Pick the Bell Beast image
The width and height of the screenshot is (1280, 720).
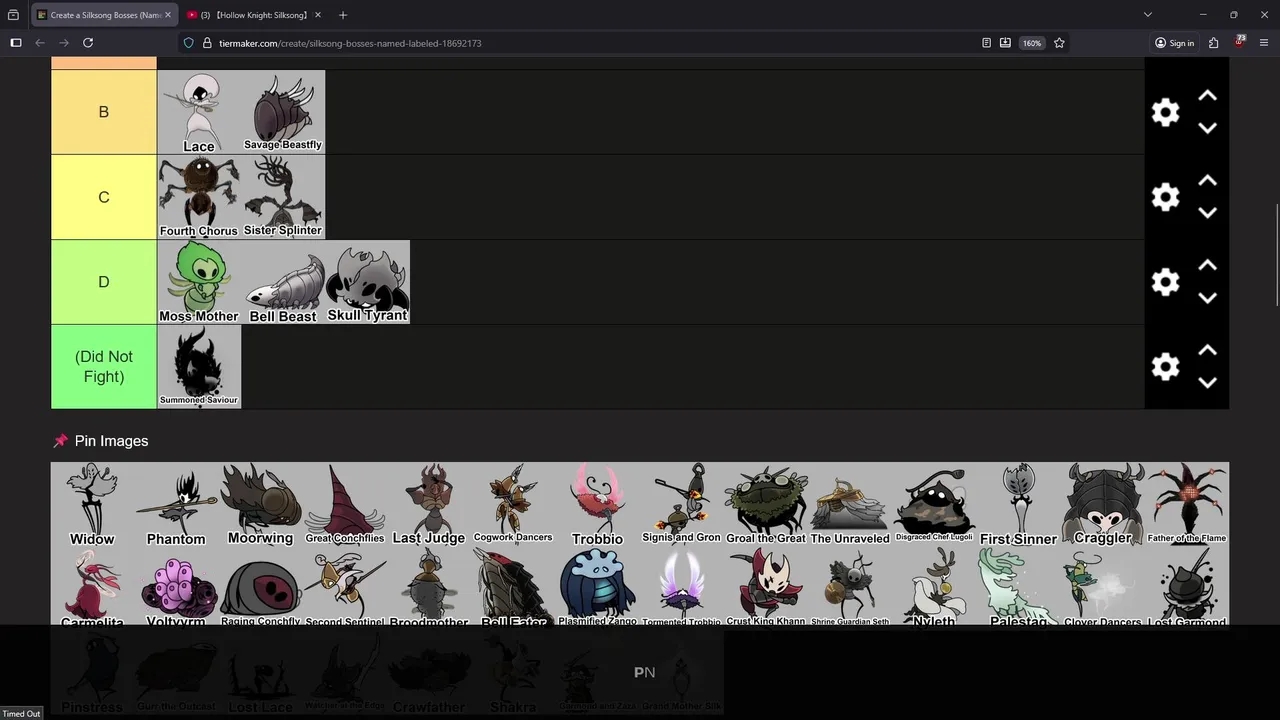[x=283, y=282]
